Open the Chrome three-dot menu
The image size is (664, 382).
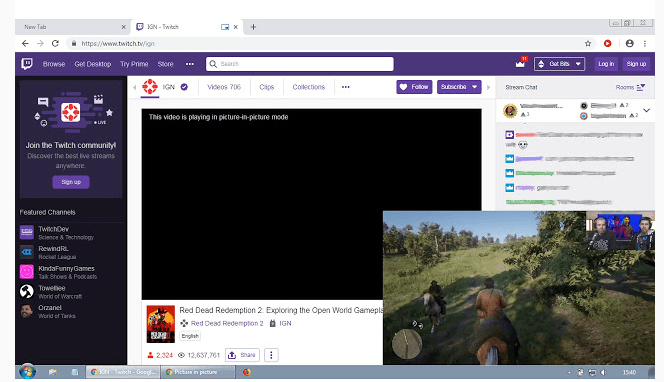[645, 43]
